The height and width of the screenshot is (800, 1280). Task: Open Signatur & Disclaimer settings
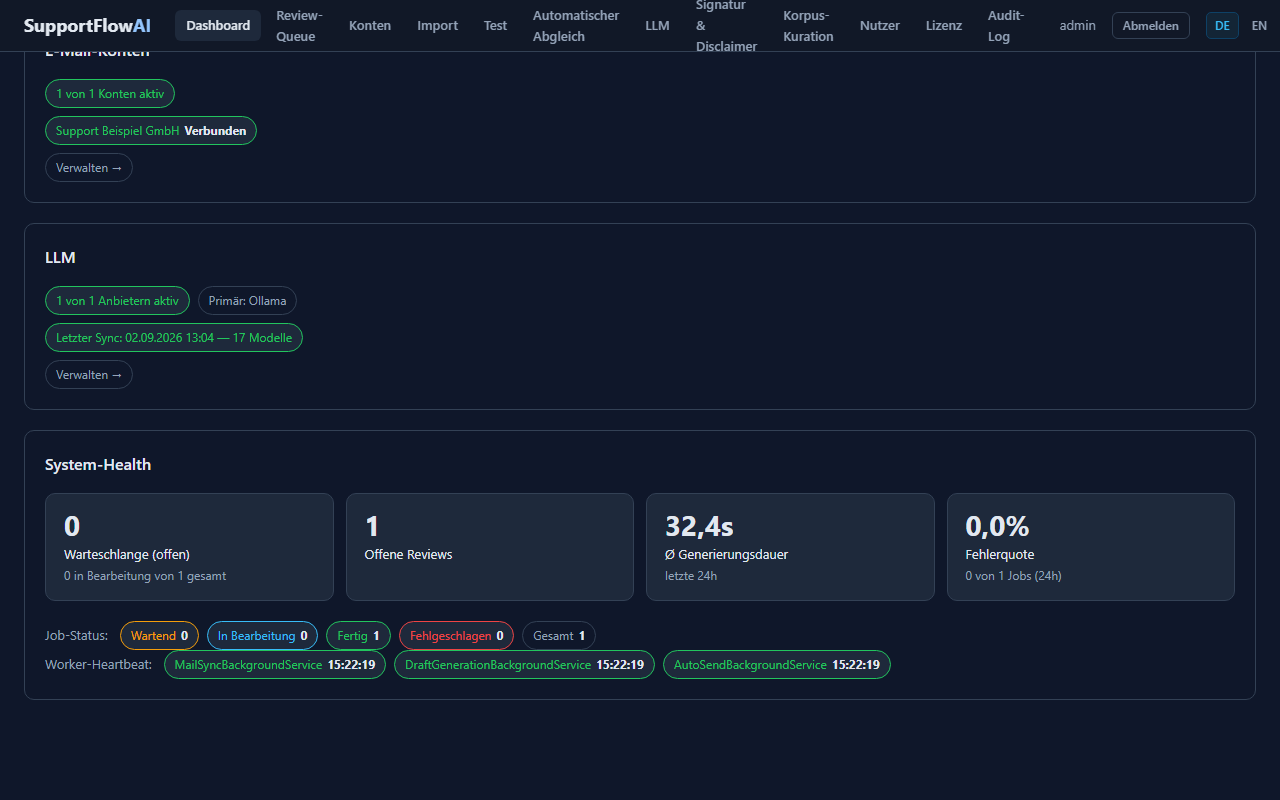[726, 26]
